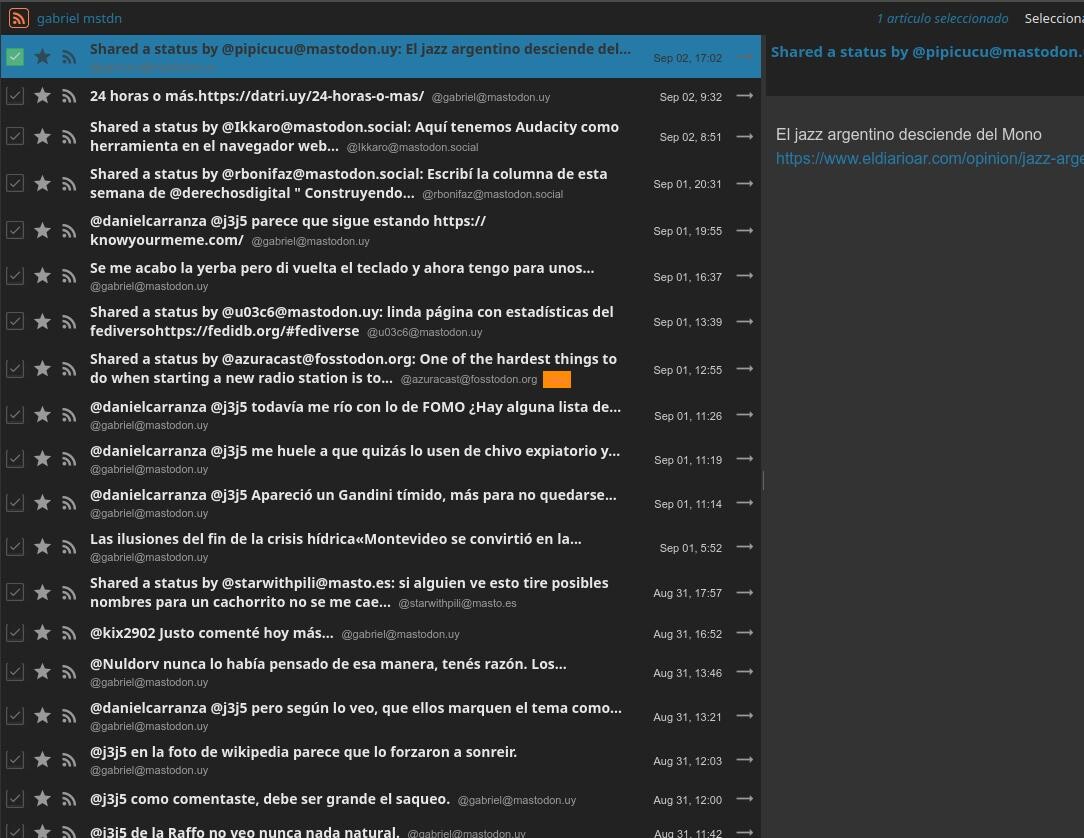Star the 'Se me acabo la yerba' article
The width and height of the screenshot is (1084, 838).
pyautogui.click(x=42, y=276)
